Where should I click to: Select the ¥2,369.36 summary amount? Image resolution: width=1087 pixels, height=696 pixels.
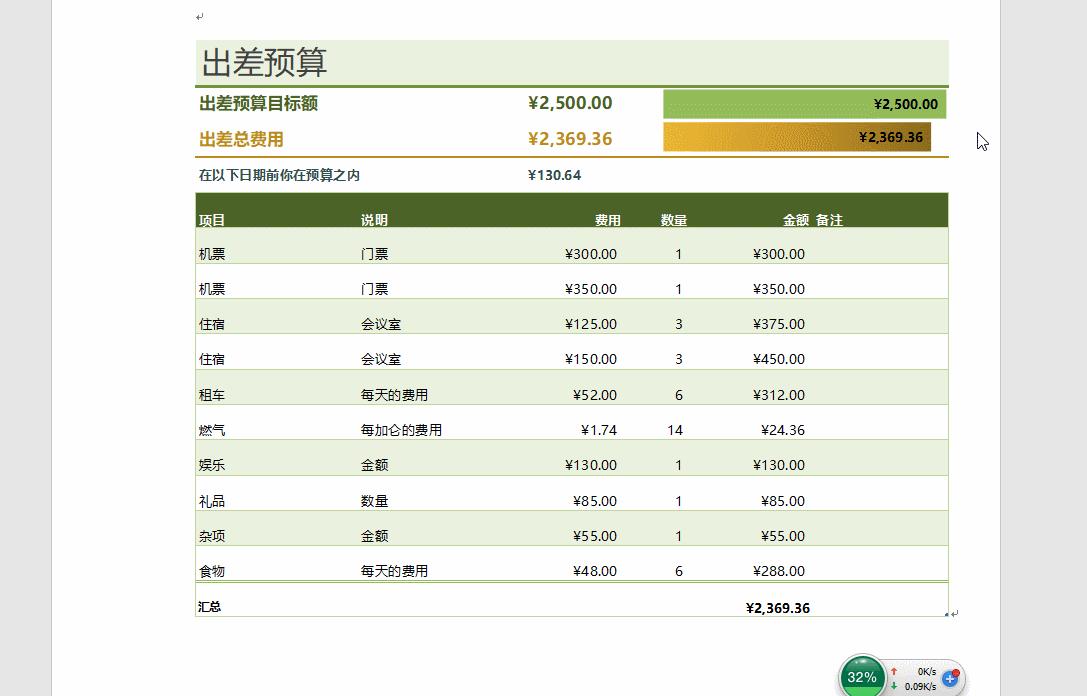778,607
